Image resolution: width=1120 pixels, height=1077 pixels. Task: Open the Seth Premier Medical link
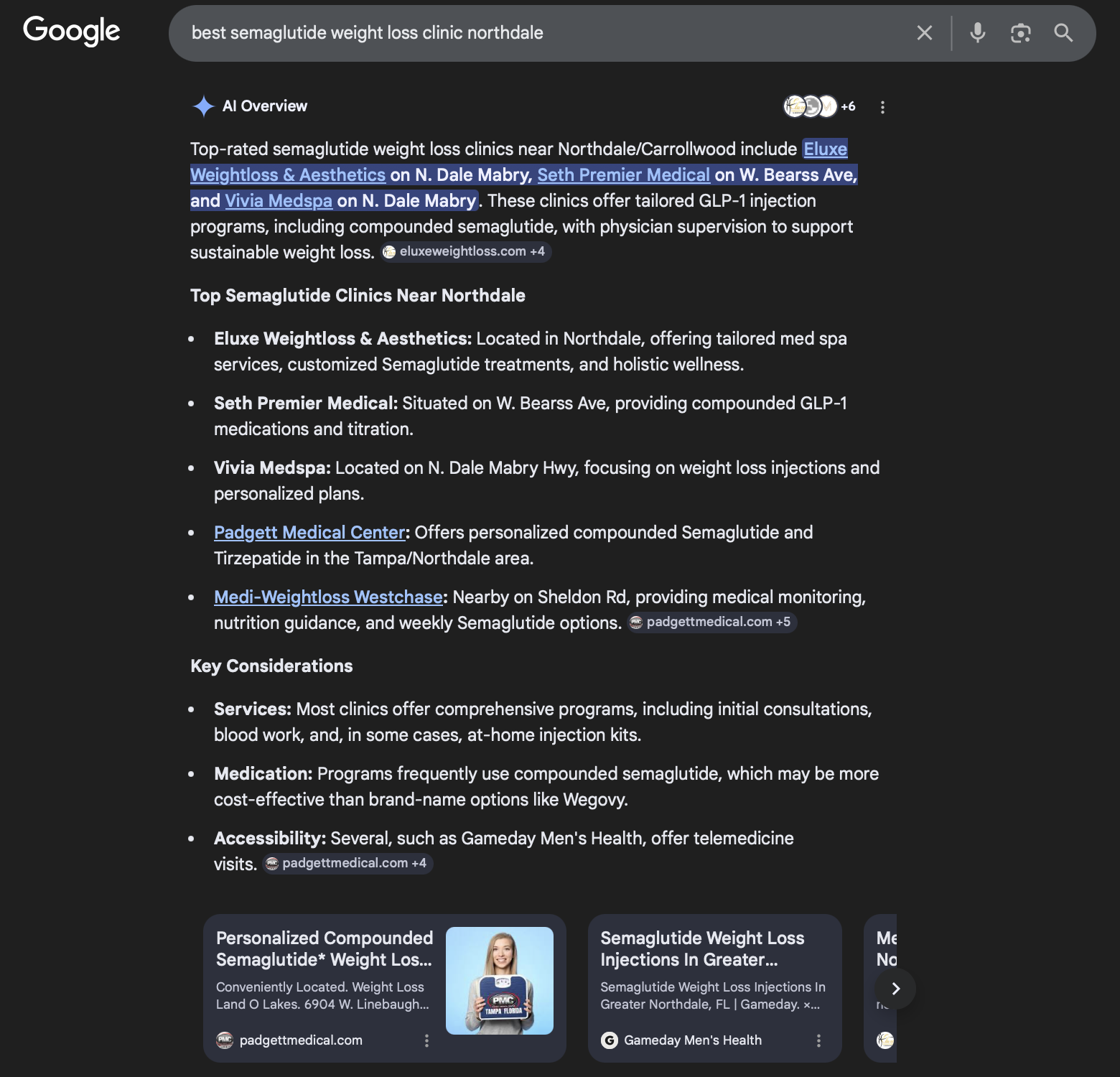(623, 175)
